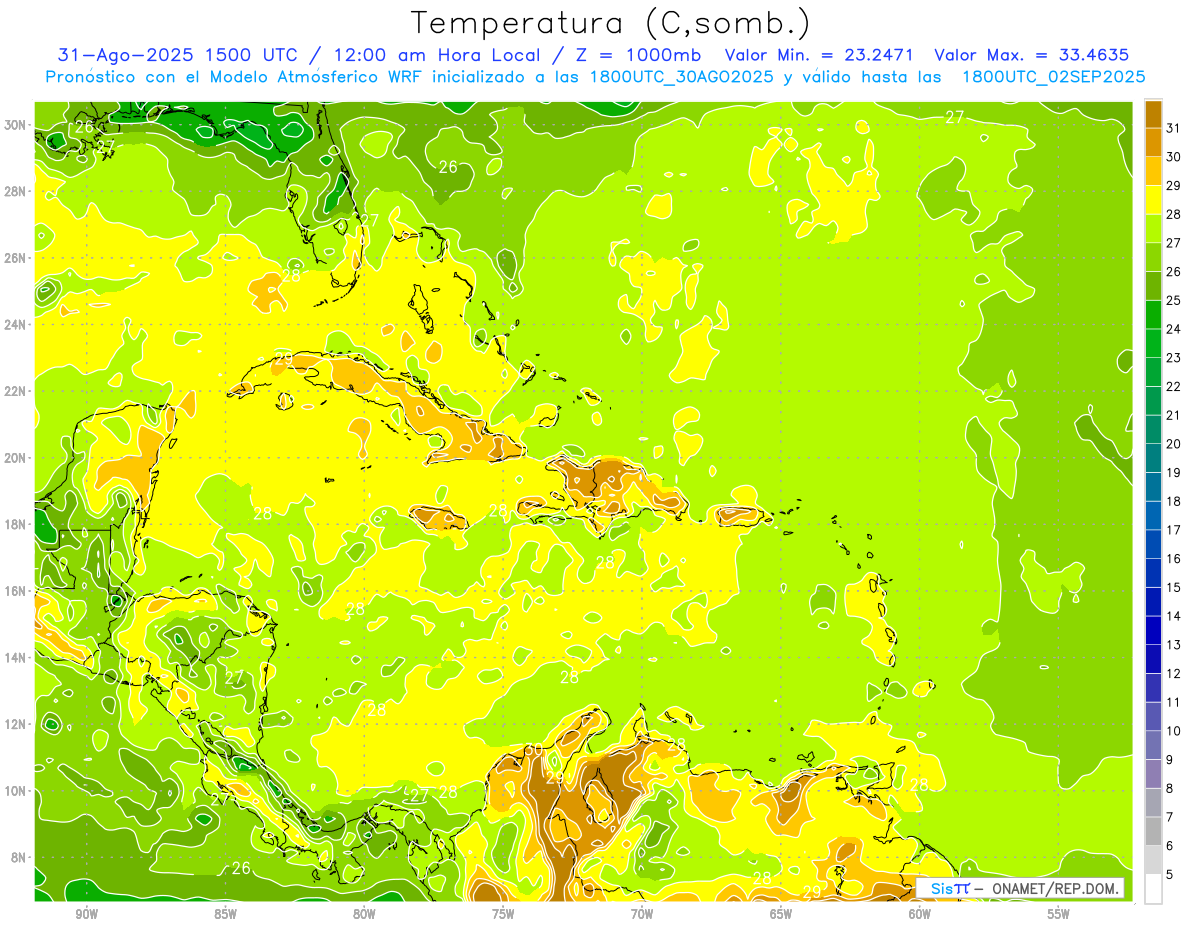Screen dimensions: 1200x927
Task: Pick the purple swatch between 9 and 10
Action: [x=1153, y=746]
